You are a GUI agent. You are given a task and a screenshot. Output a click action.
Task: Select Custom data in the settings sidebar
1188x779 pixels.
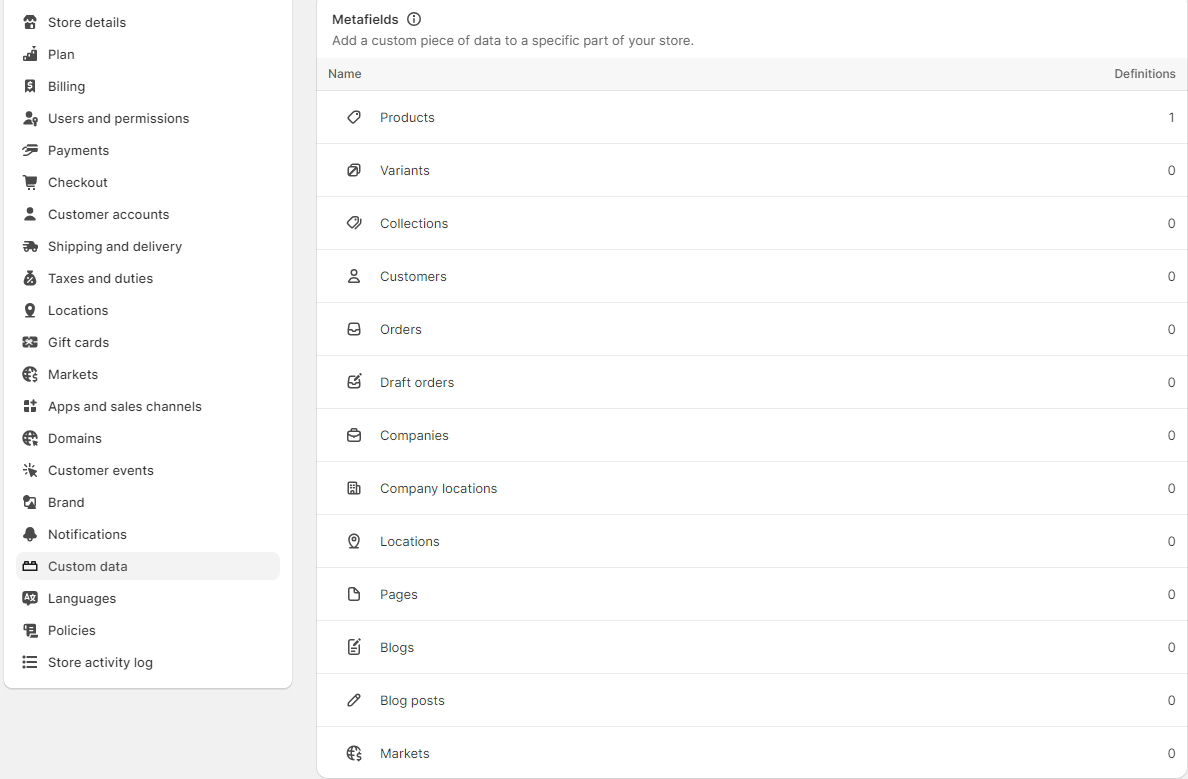click(88, 566)
